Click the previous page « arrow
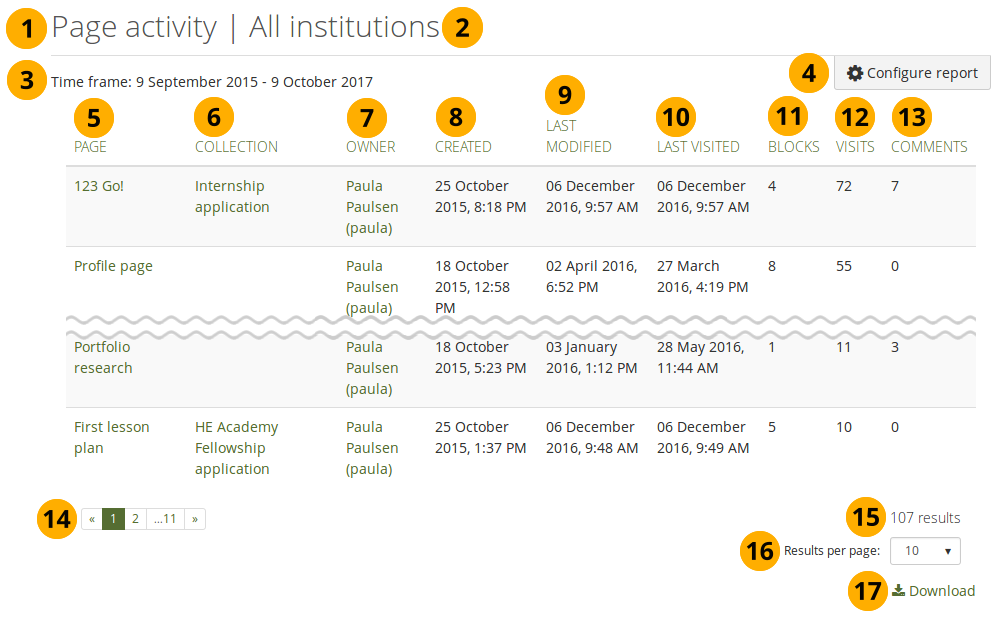 pyautogui.click(x=92, y=519)
